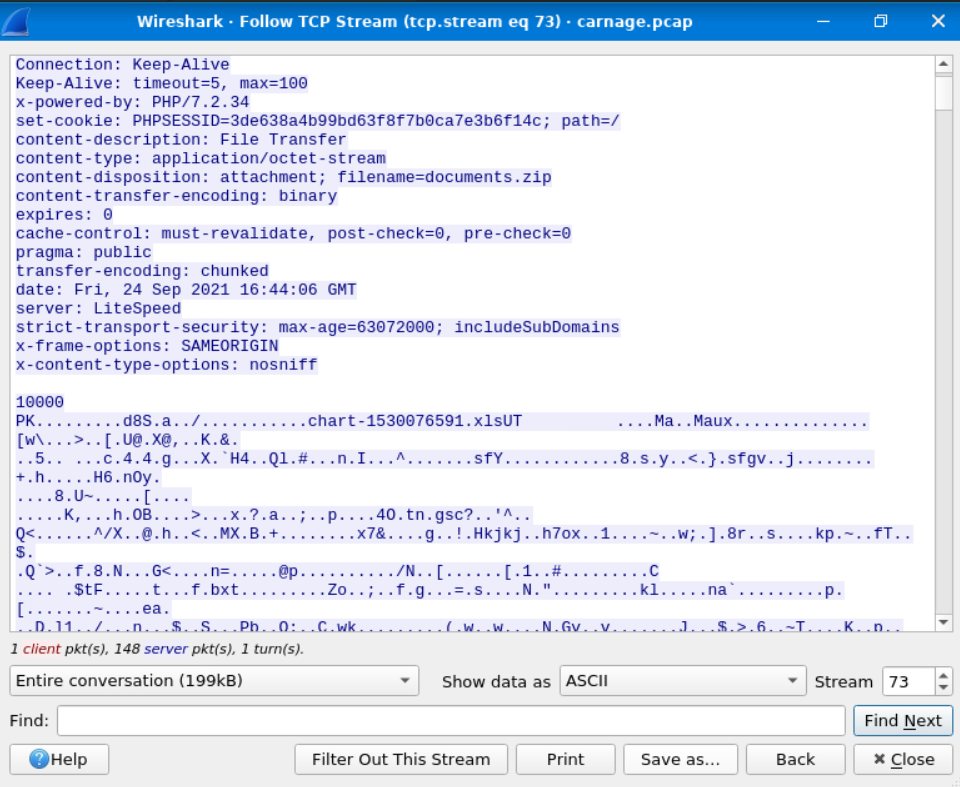This screenshot has height=787, width=960.
Task: Click the Save as… button
Action: [680, 759]
